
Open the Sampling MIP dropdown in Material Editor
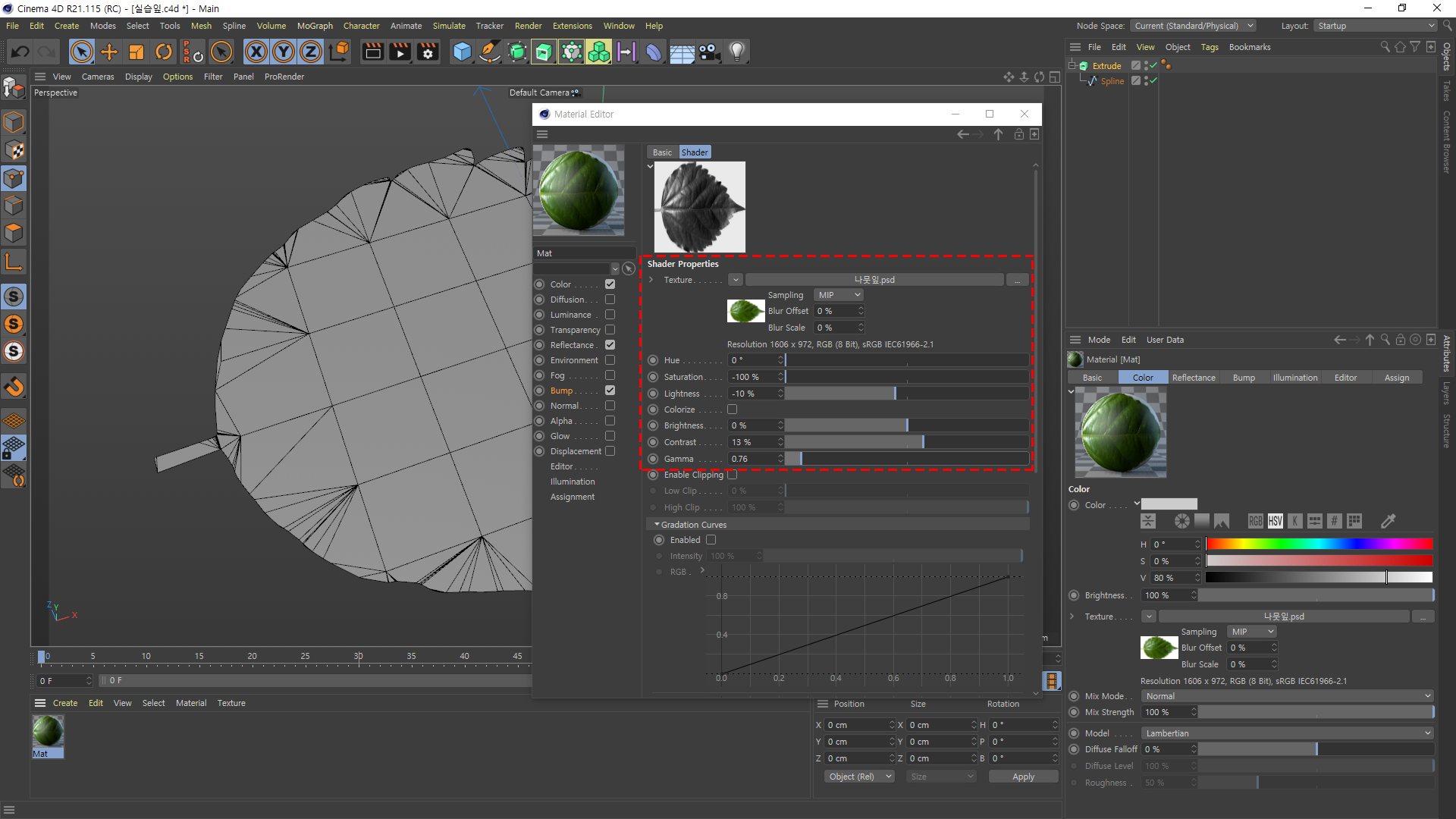click(839, 295)
